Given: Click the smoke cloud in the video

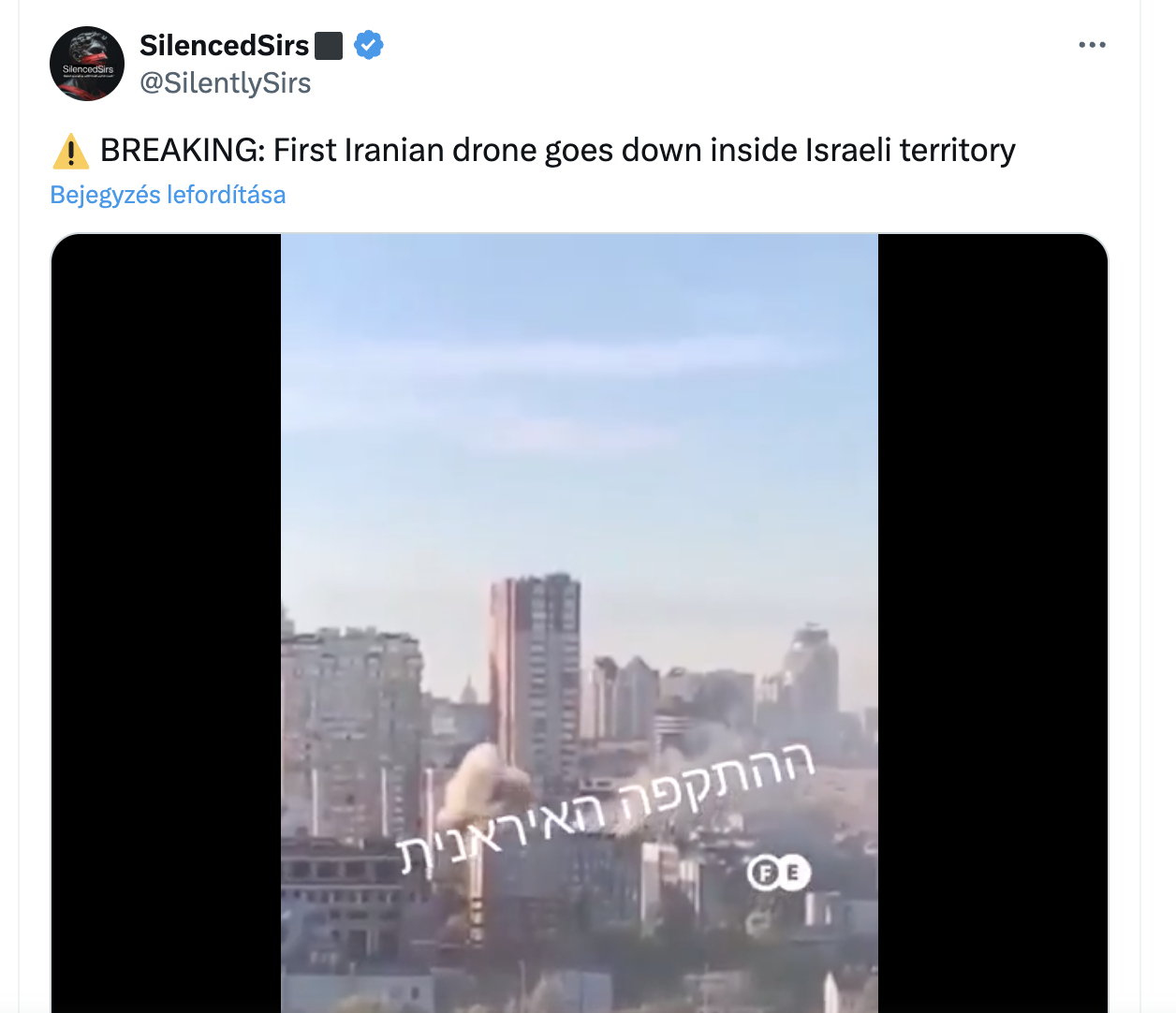Looking at the screenshot, I should (484, 779).
